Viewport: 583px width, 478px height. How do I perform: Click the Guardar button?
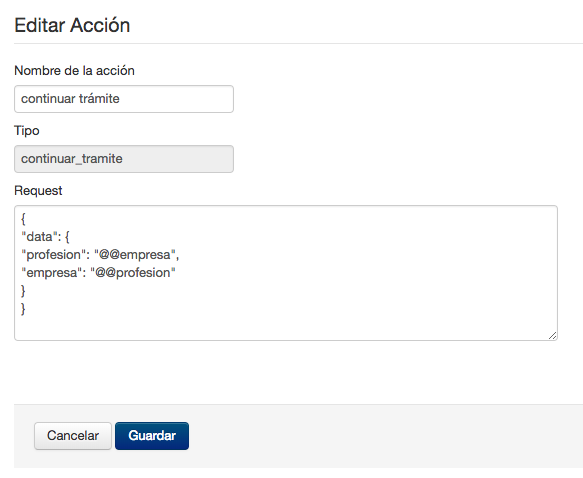[x=152, y=436]
